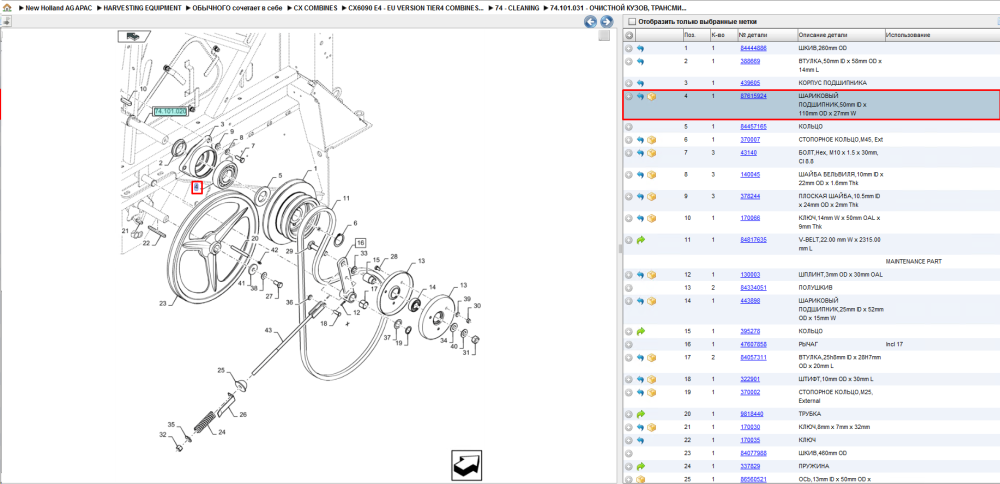The image size is (1000, 484).
Task: Open 'CX6090 E4 - EU VERSION TIER4' breadcrumb
Action: click(x=416, y=8)
